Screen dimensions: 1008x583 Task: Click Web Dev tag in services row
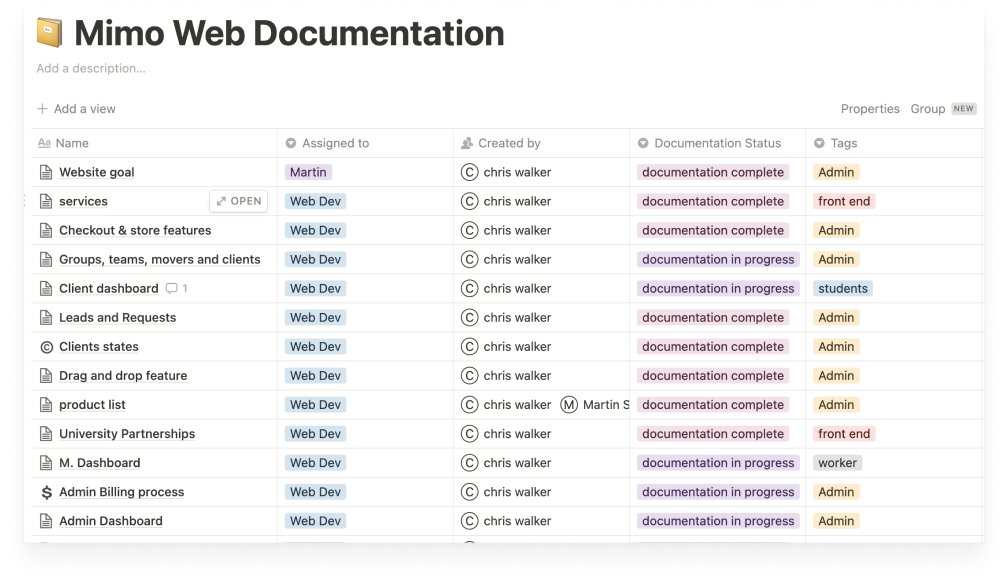(315, 201)
